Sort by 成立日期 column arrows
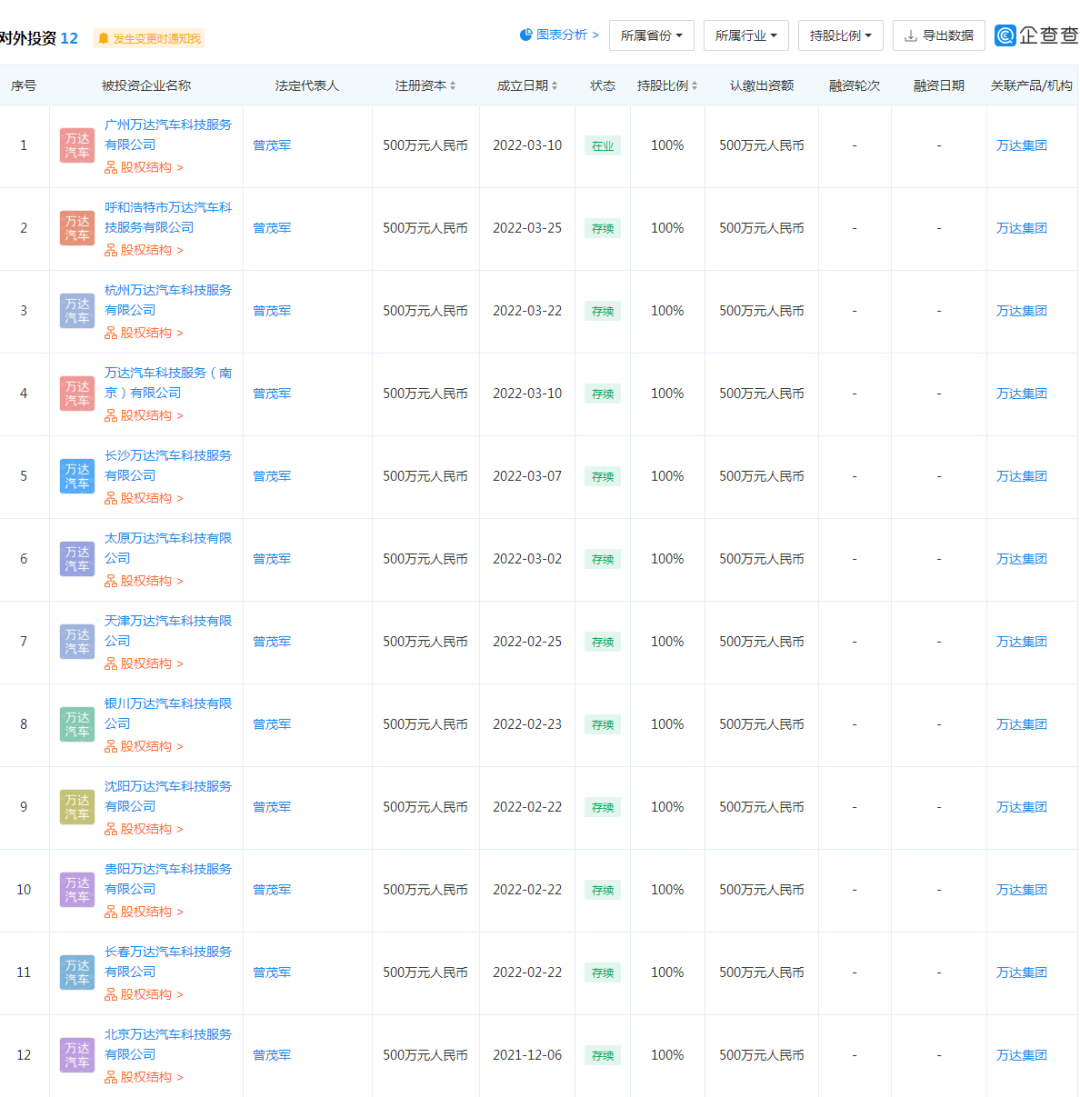The image size is (1080, 1097). pyautogui.click(x=555, y=85)
